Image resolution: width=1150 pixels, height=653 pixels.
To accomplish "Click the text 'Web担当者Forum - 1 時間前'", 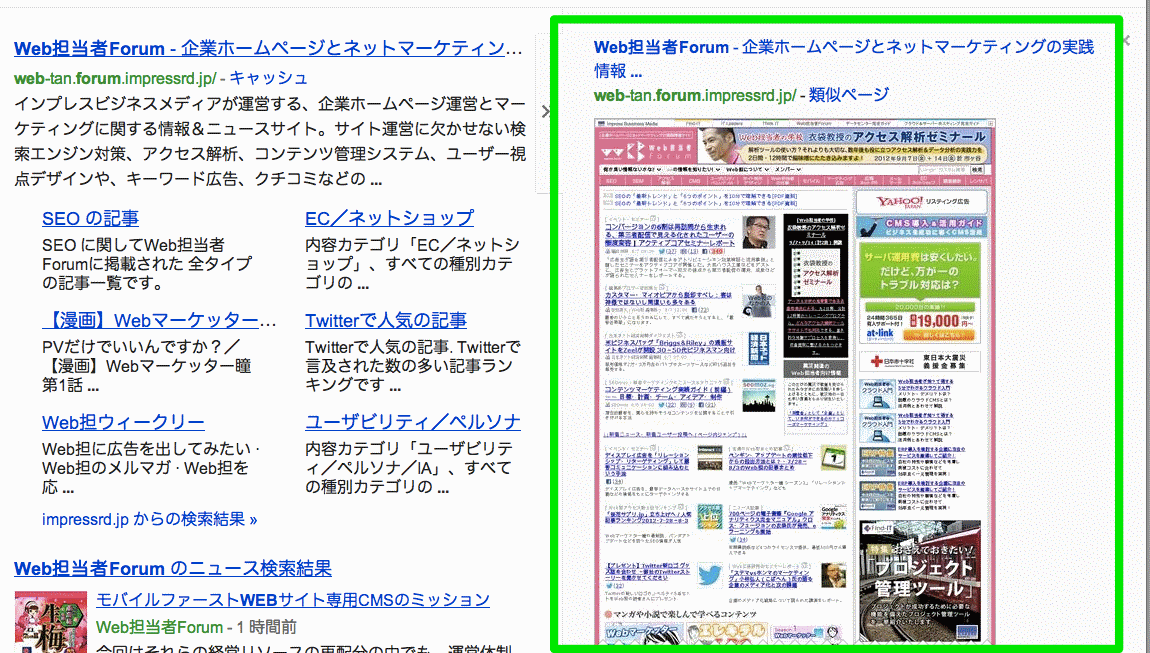I will 197,627.
